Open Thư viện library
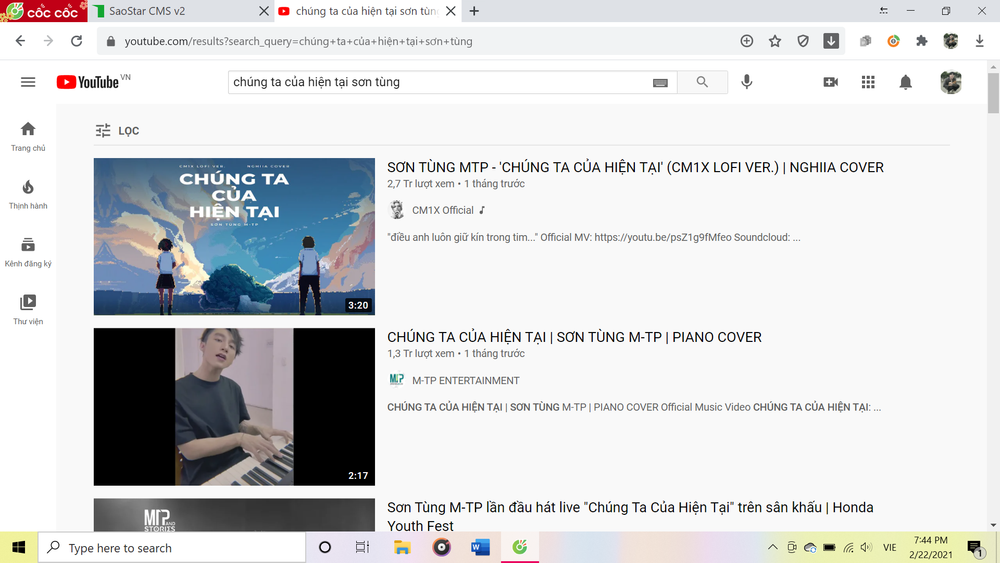Screen dimensions: 1000x563 28,310
